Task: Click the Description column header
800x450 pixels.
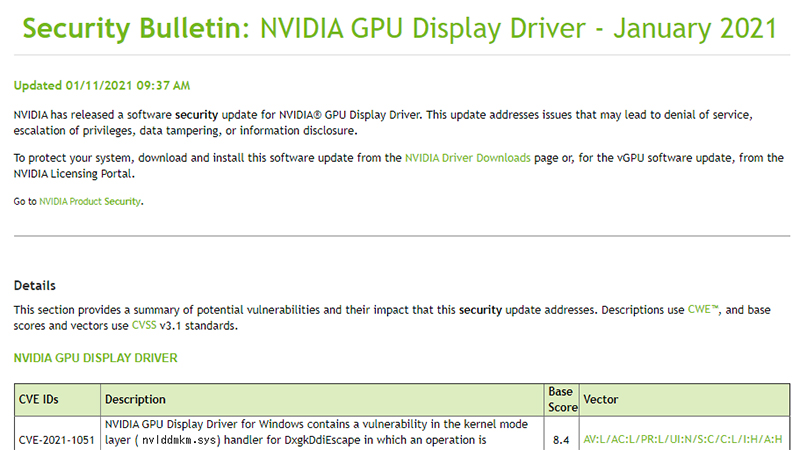Action: [135, 399]
